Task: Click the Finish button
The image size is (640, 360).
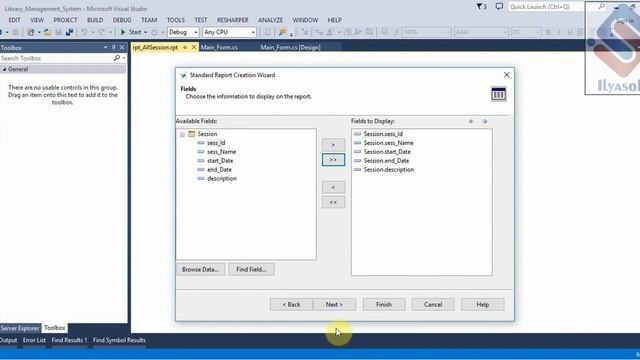Action: coord(384,304)
